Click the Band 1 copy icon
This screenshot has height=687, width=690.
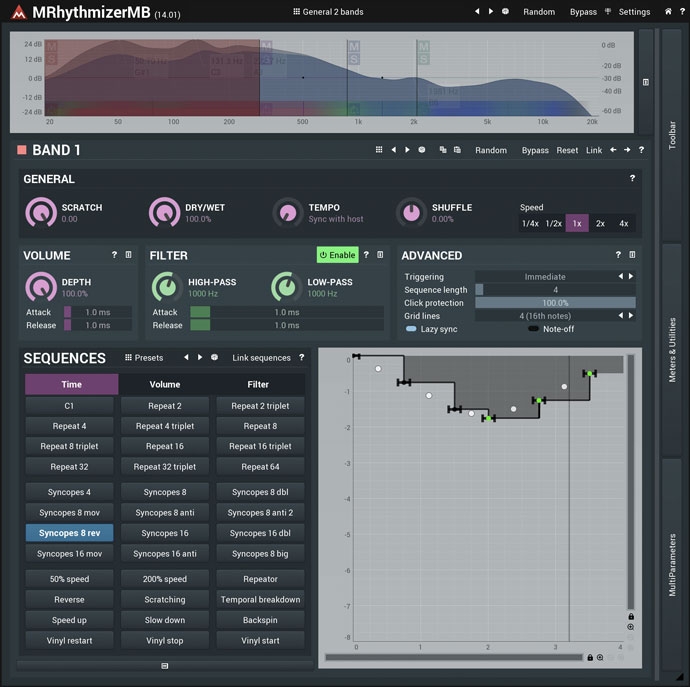[442, 150]
